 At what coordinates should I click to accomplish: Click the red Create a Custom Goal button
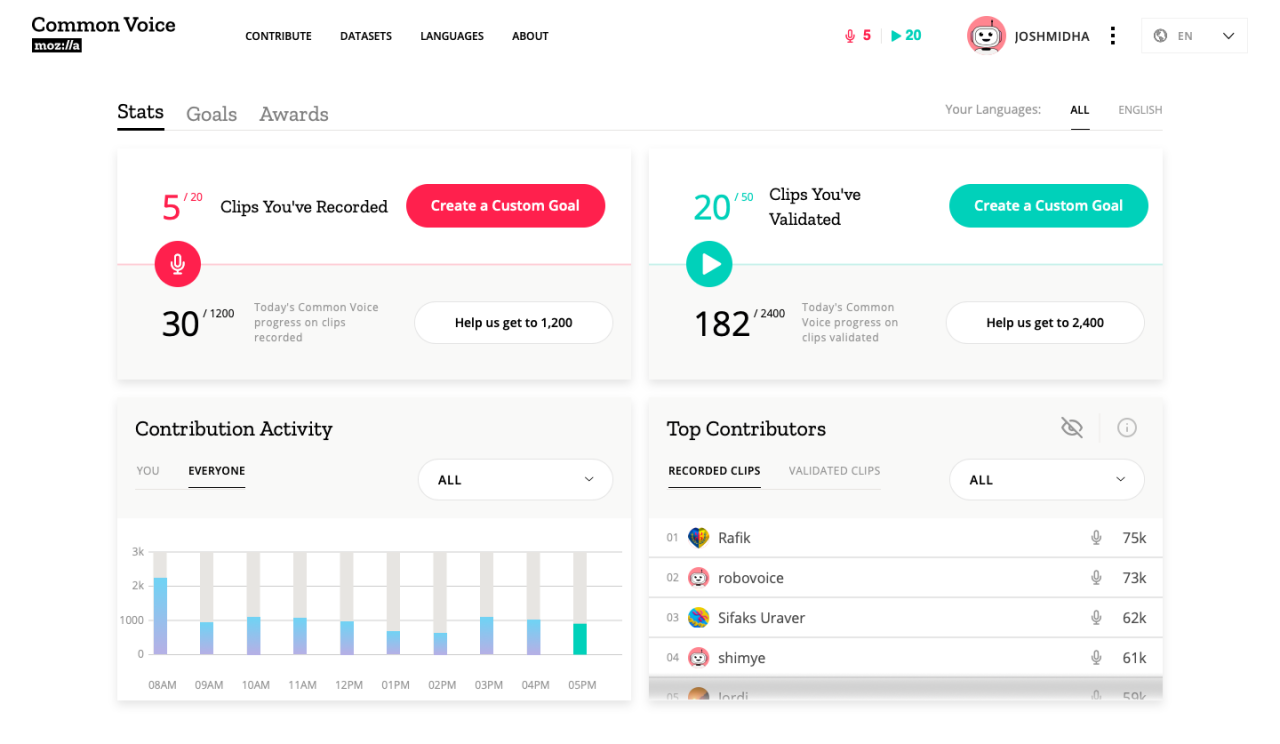click(x=505, y=206)
